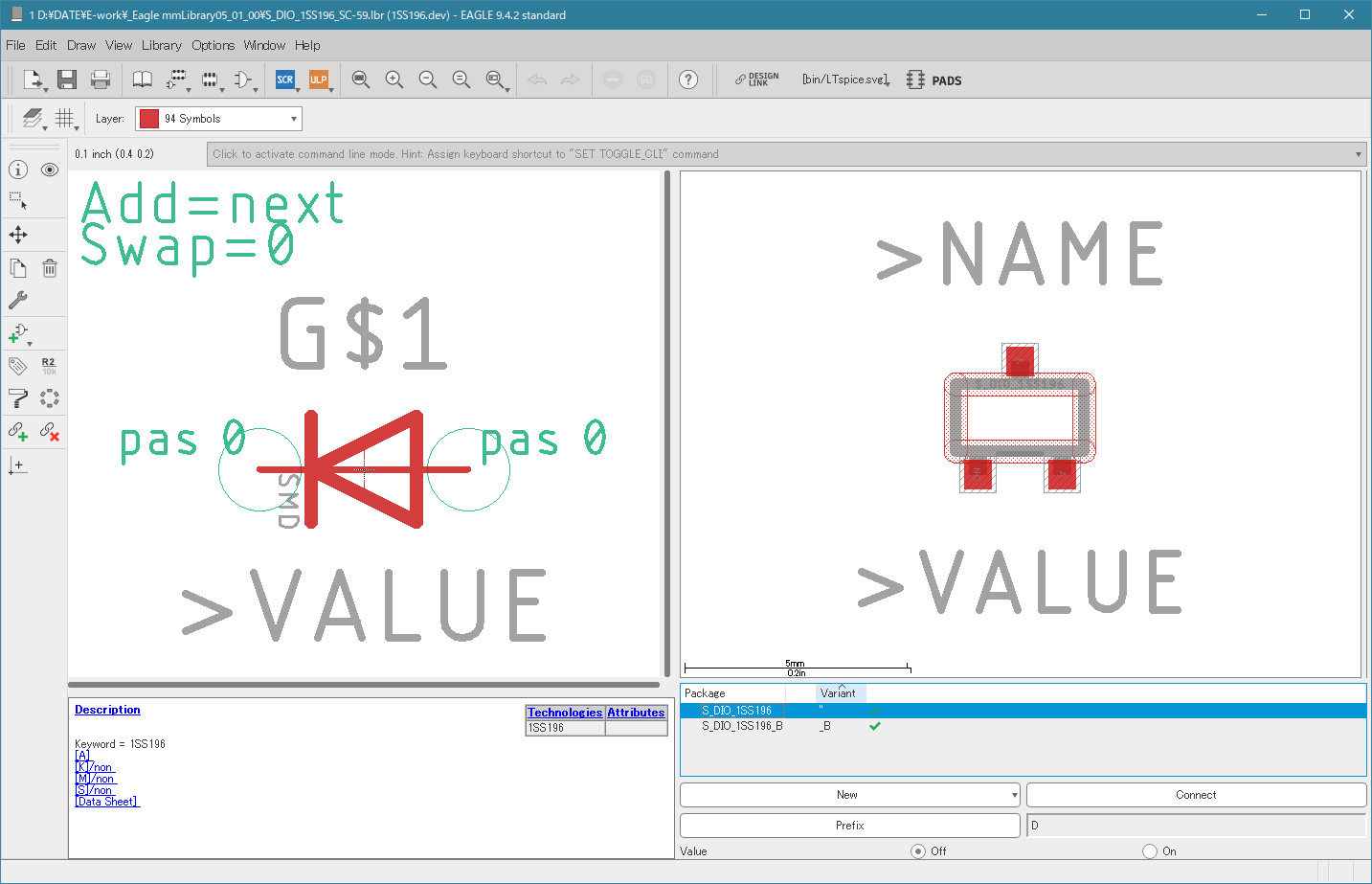This screenshot has height=884, width=1372.
Task: Click the PADS toolbar button
Action: click(934, 80)
